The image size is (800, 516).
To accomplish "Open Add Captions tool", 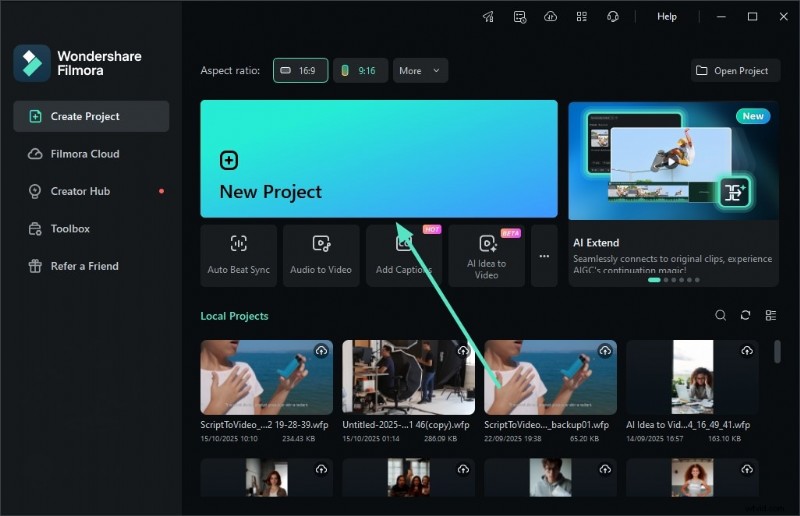I will click(x=404, y=256).
